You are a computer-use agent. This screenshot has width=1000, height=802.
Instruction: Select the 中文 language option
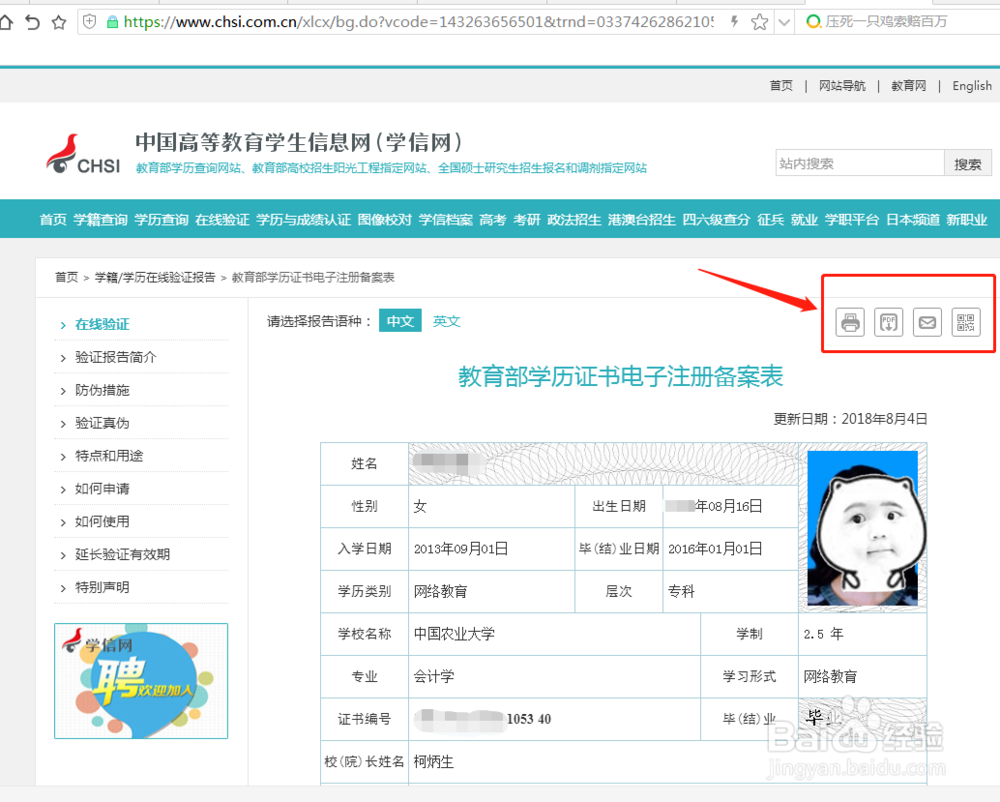coord(400,321)
